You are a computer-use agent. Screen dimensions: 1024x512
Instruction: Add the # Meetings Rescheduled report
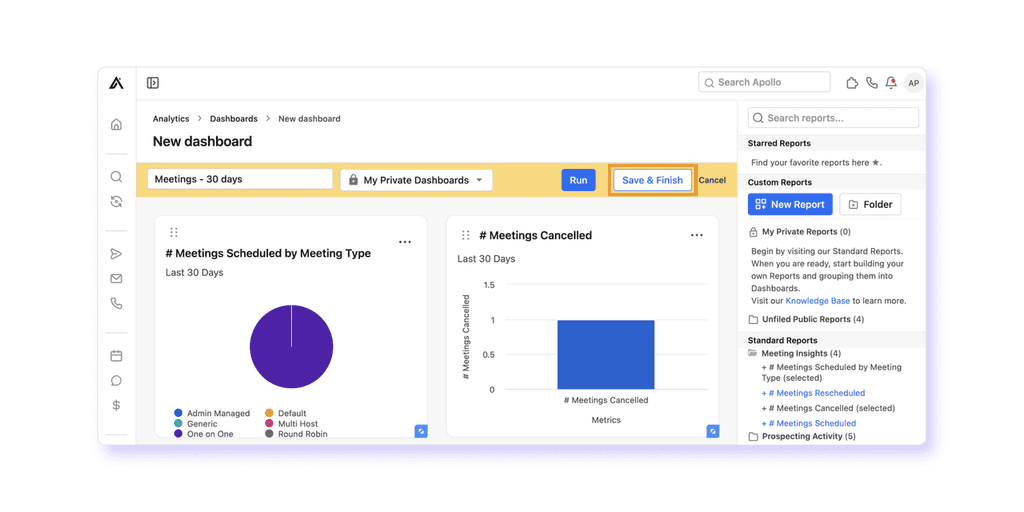(814, 393)
